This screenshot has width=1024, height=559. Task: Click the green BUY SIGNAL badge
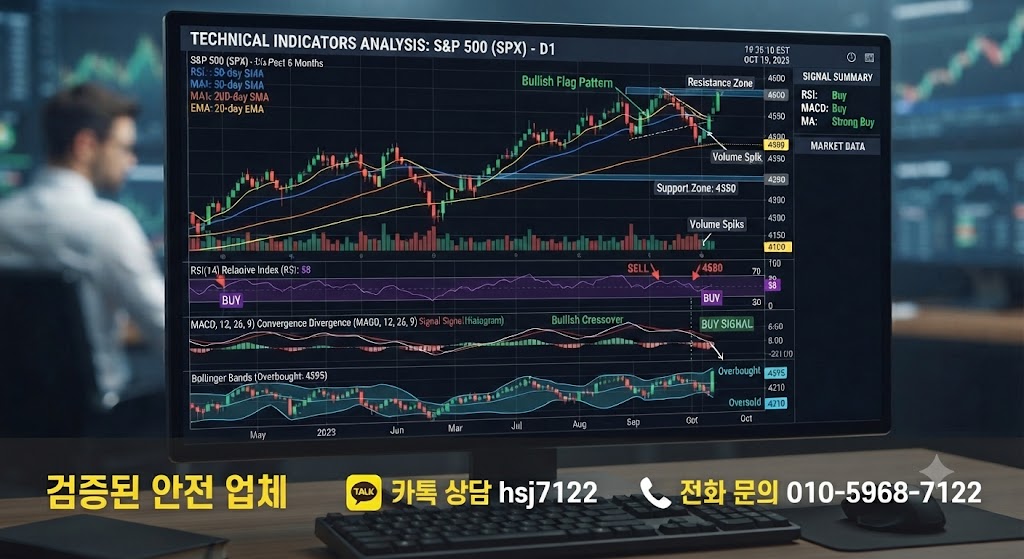[727, 324]
